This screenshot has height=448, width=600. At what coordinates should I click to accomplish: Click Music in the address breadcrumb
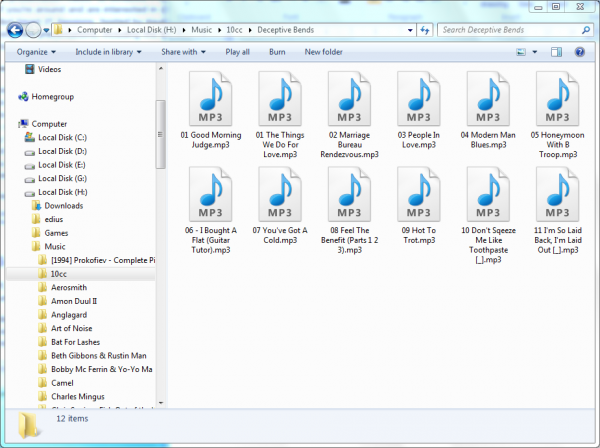pos(201,30)
